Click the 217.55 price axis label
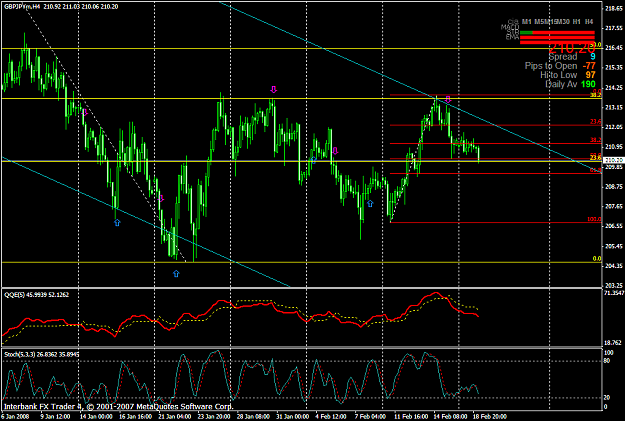625x421 pixels. tap(614, 28)
